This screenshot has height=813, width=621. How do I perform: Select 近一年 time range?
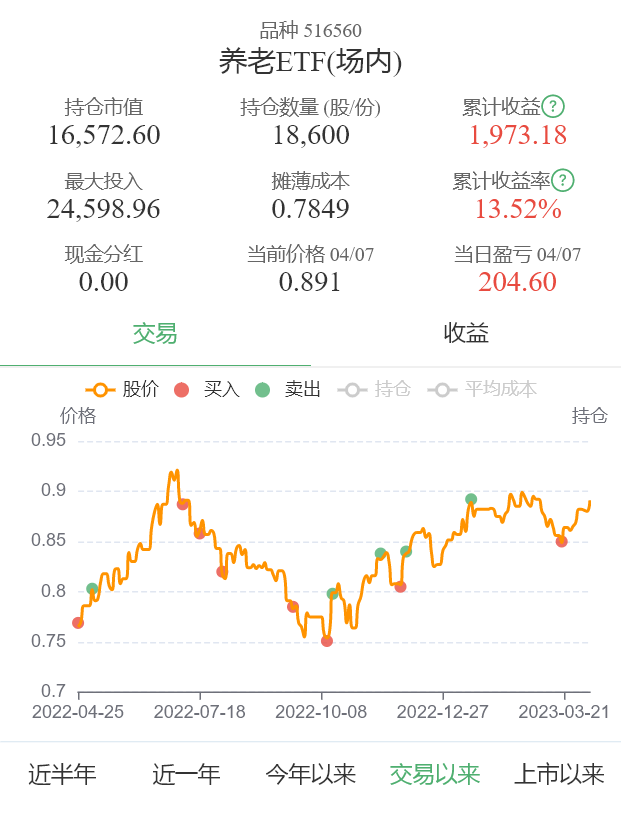[186, 774]
